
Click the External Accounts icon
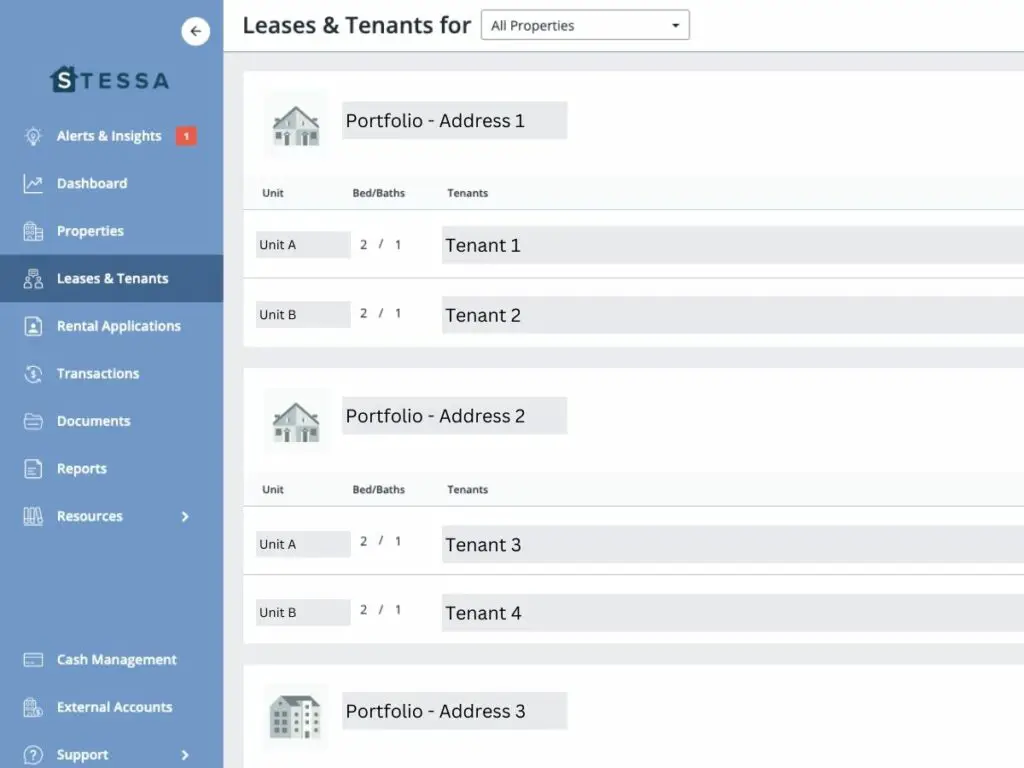pos(33,707)
